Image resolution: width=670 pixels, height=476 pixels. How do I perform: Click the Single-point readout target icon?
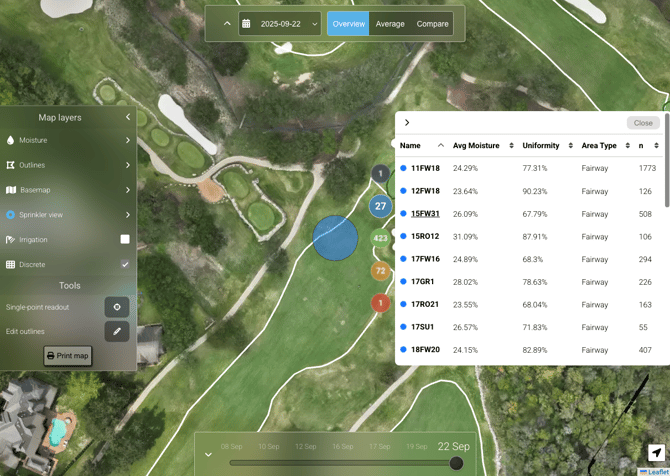[117, 307]
